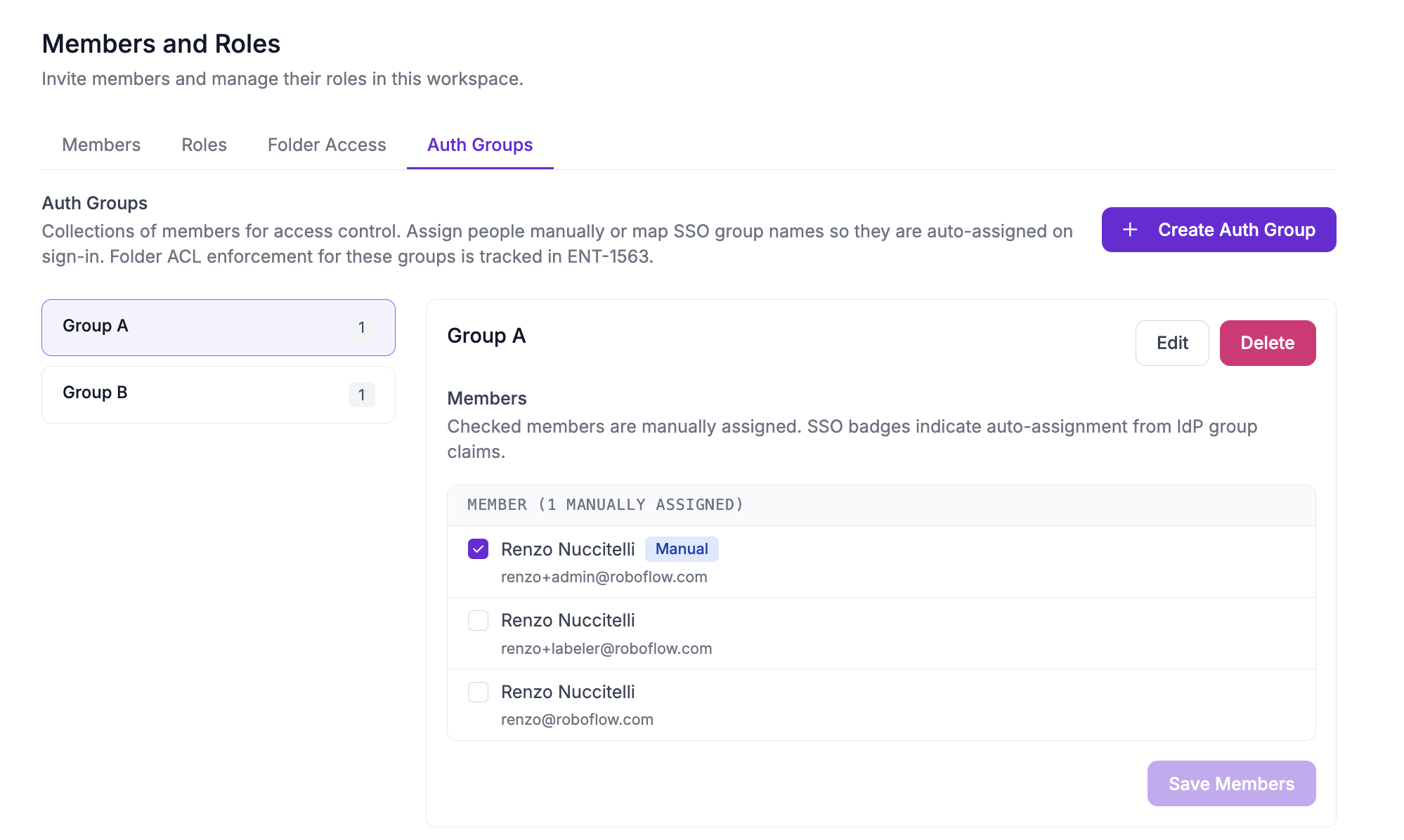Click the renzo+admin@roboflow.com email text

click(604, 577)
